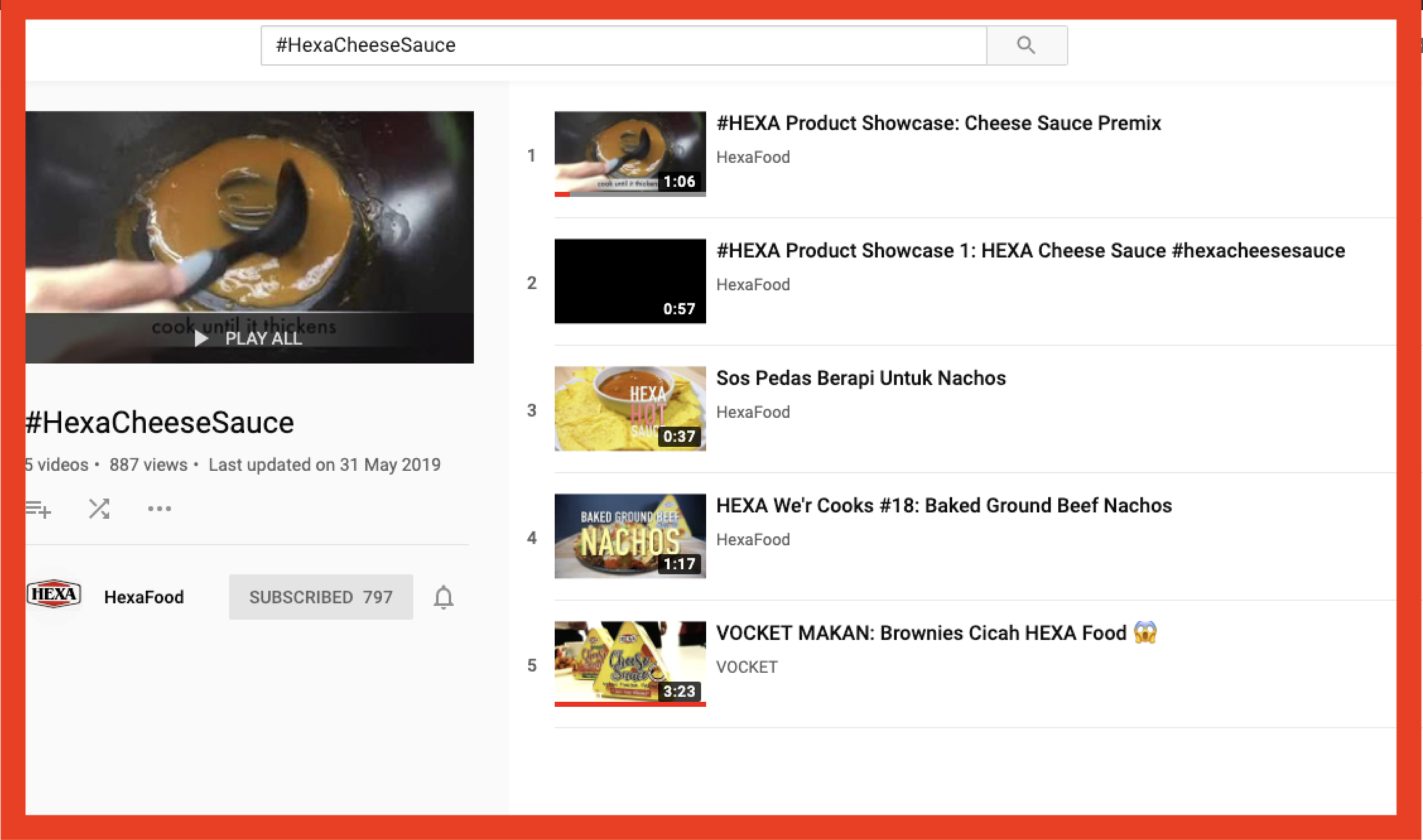This screenshot has width=1423, height=840.
Task: Open title '#HEXA Product Showcase: Cheese Sauce Premix'
Action: tap(938, 123)
